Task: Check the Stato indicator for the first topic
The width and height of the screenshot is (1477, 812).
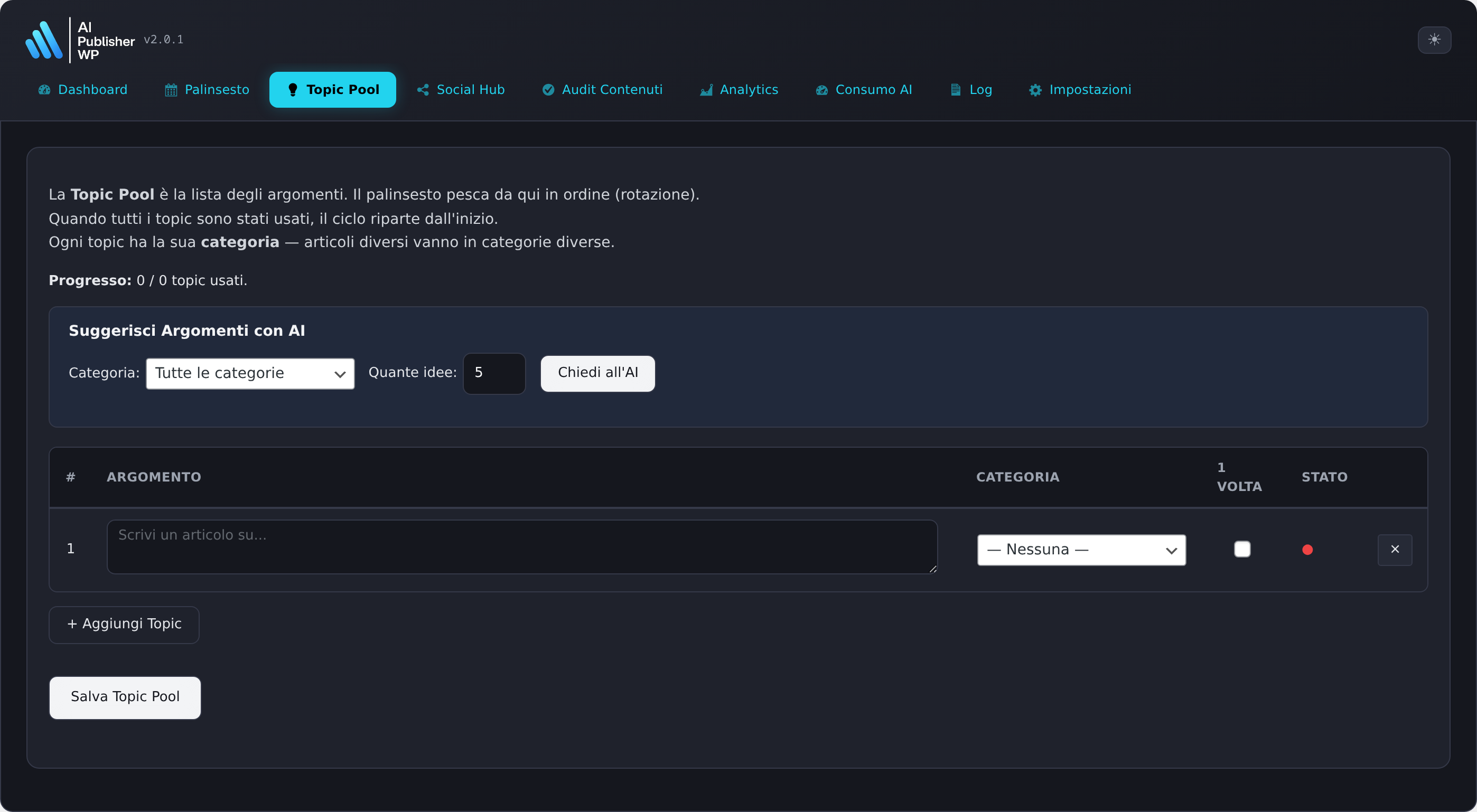Action: pyautogui.click(x=1308, y=549)
